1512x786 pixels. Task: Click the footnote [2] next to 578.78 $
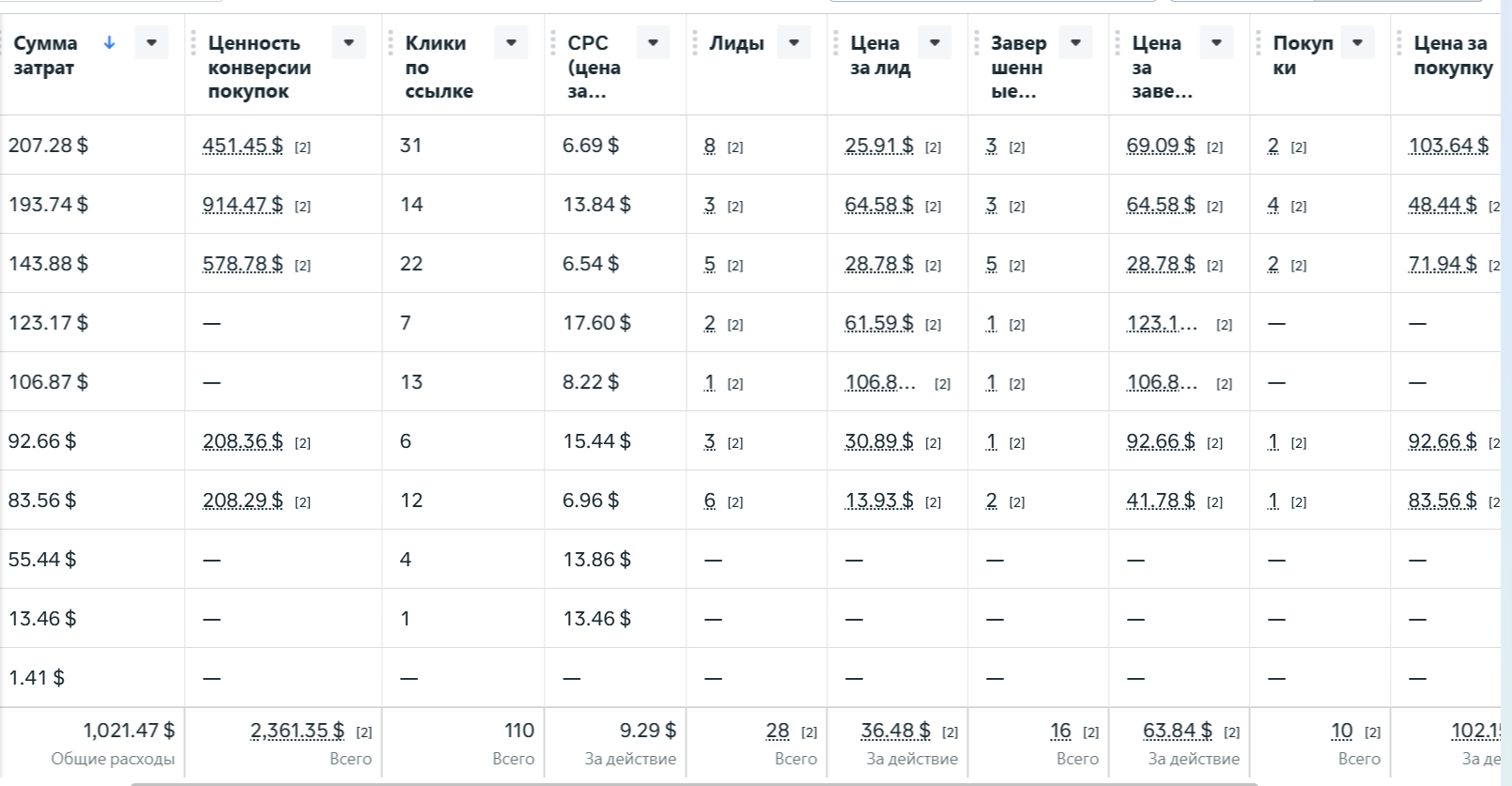coord(302,266)
